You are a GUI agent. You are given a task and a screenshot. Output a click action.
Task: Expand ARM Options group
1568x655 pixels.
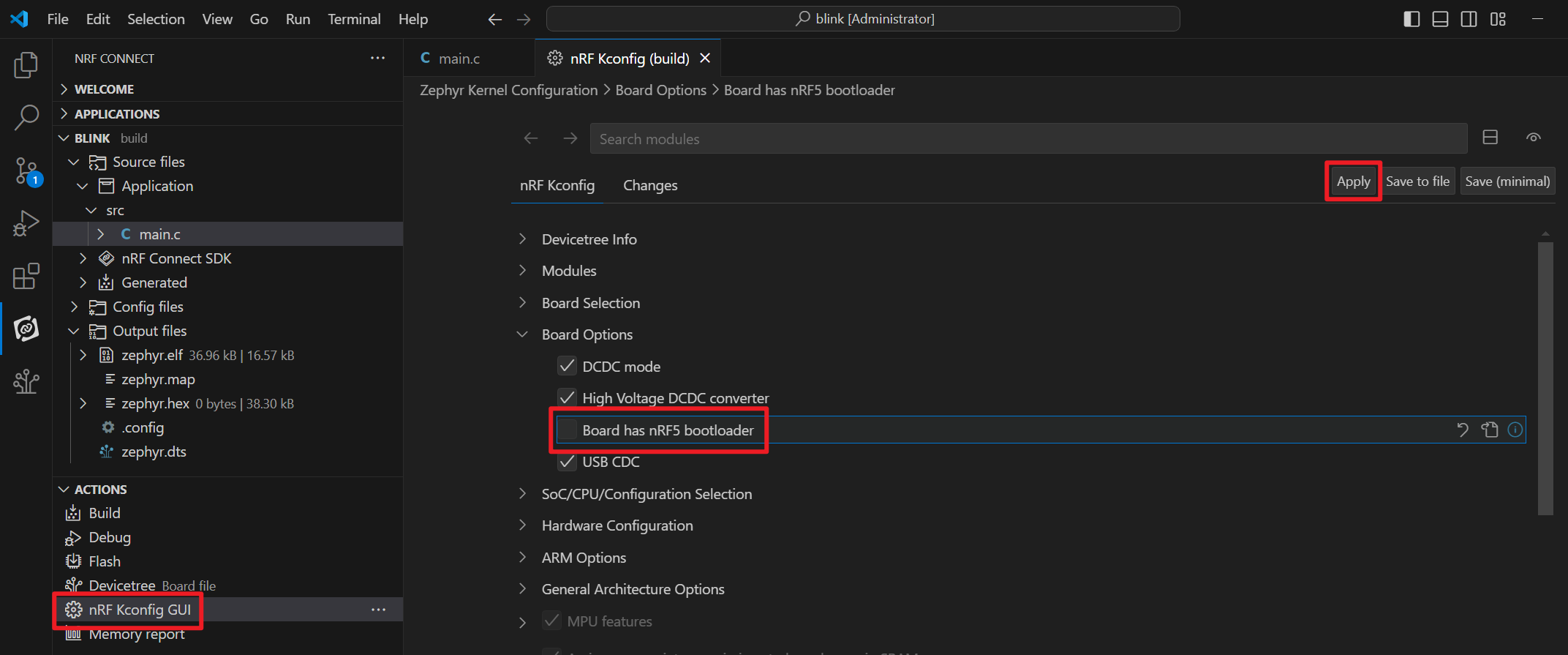pos(522,557)
